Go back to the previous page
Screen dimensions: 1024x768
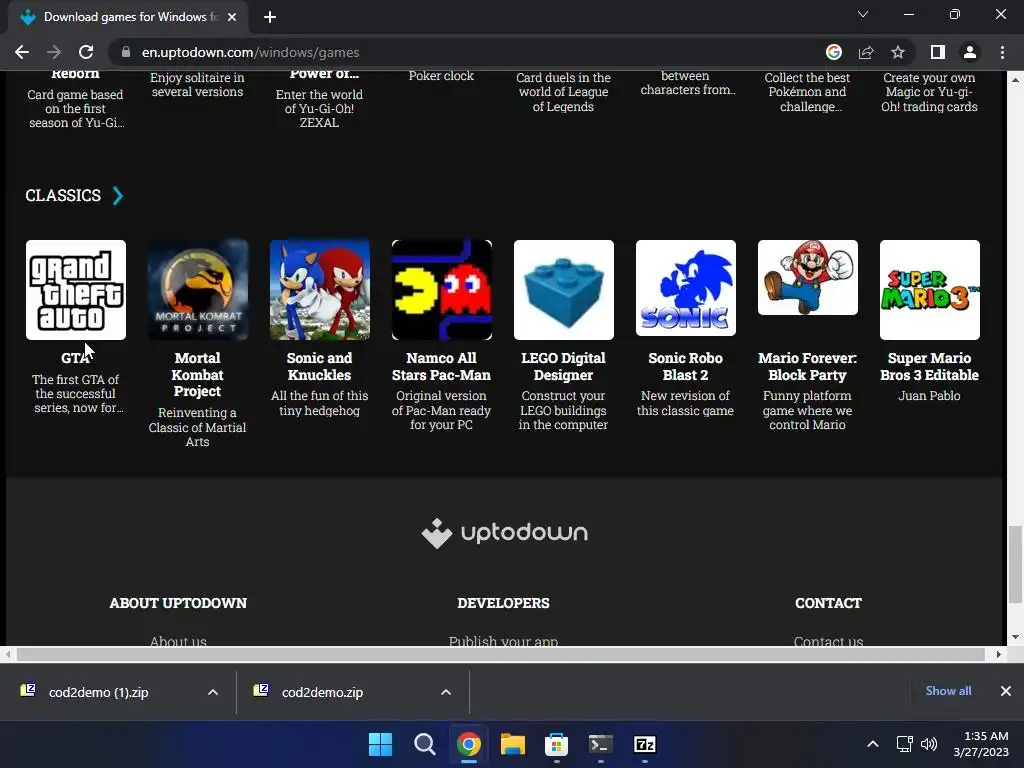pyautogui.click(x=22, y=52)
